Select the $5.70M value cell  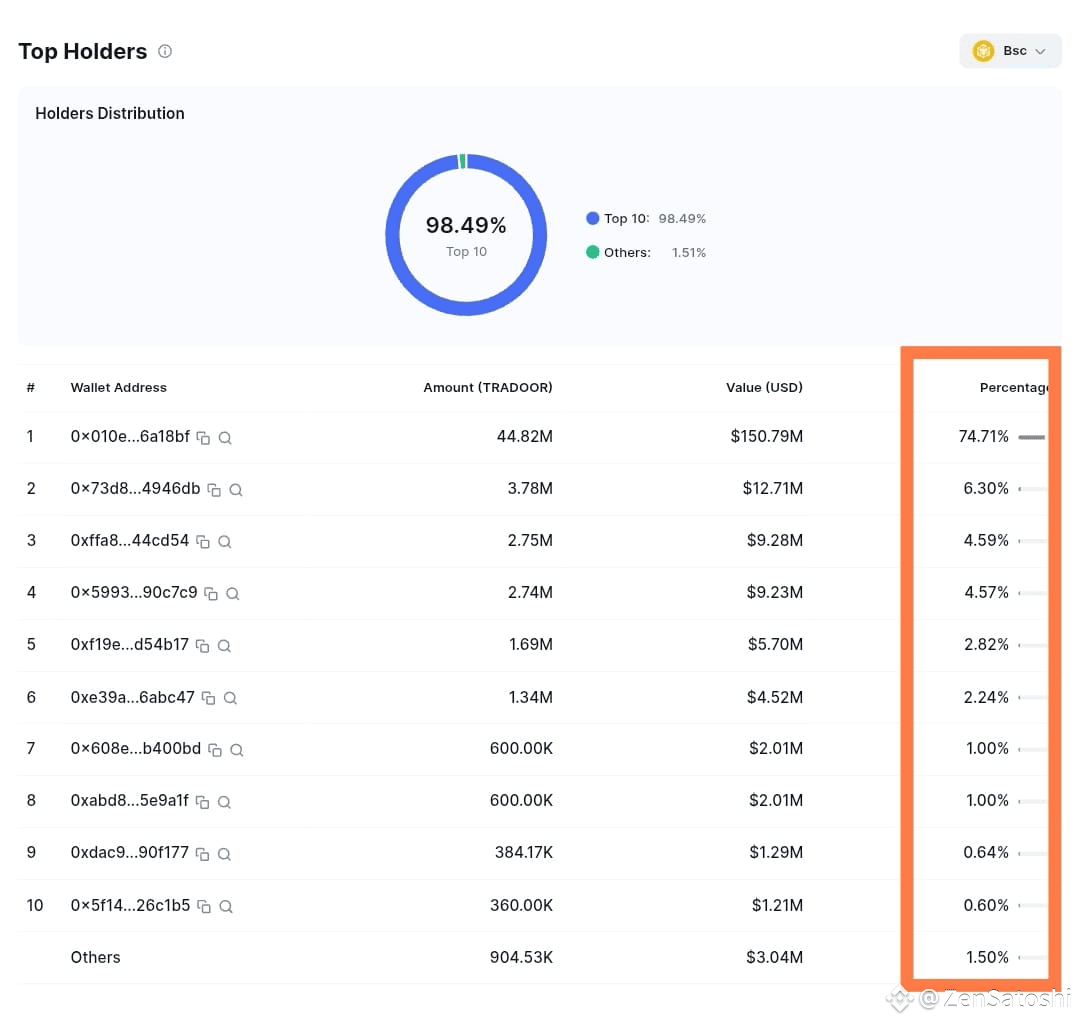coord(776,644)
